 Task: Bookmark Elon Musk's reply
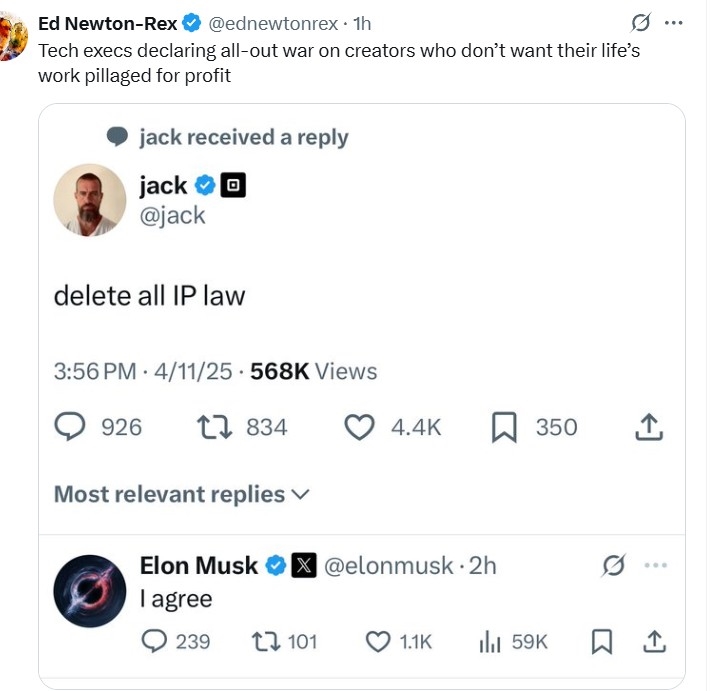pyautogui.click(x=602, y=641)
